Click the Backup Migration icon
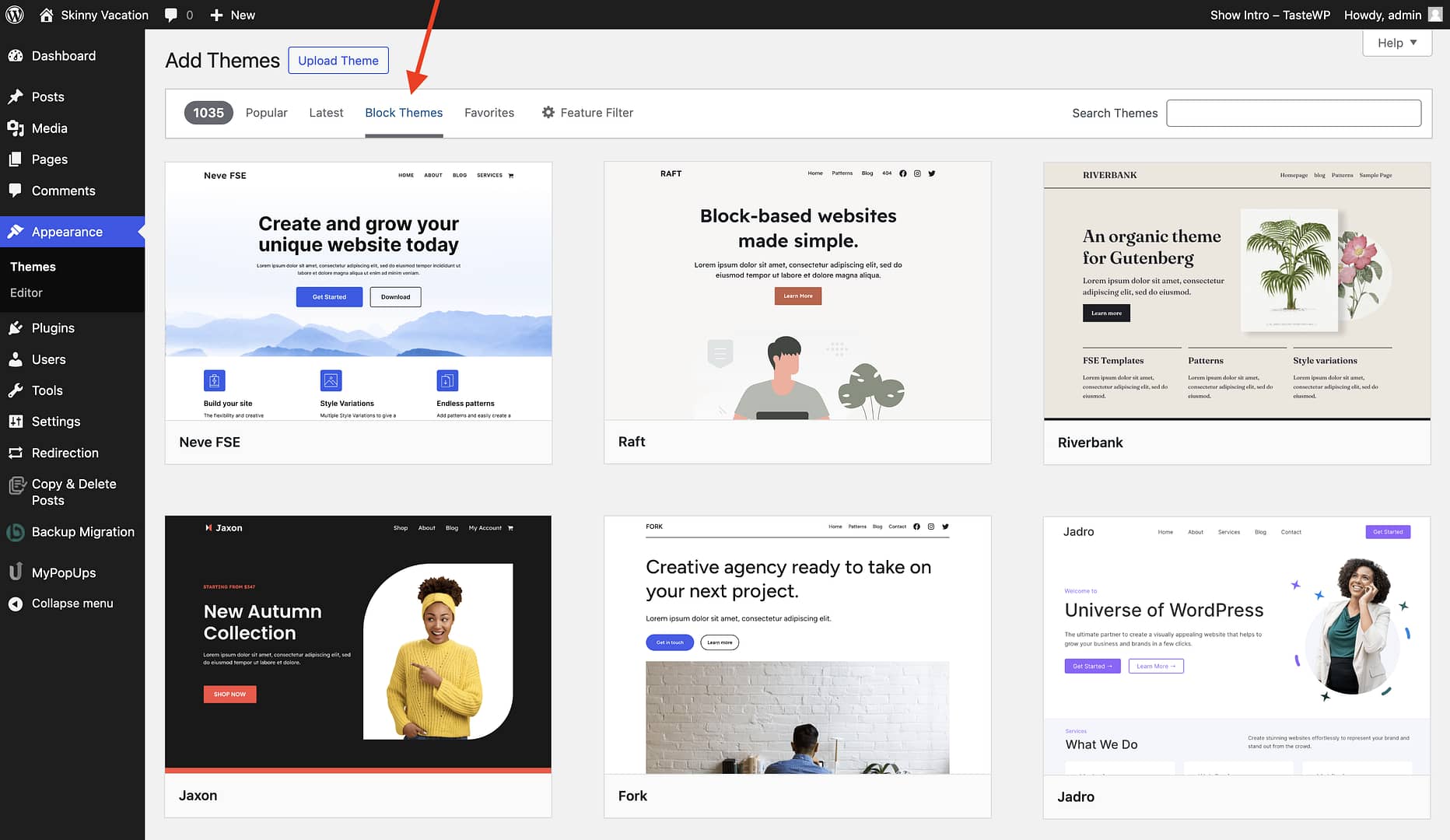This screenshot has height=840, width=1450. pos(16,532)
